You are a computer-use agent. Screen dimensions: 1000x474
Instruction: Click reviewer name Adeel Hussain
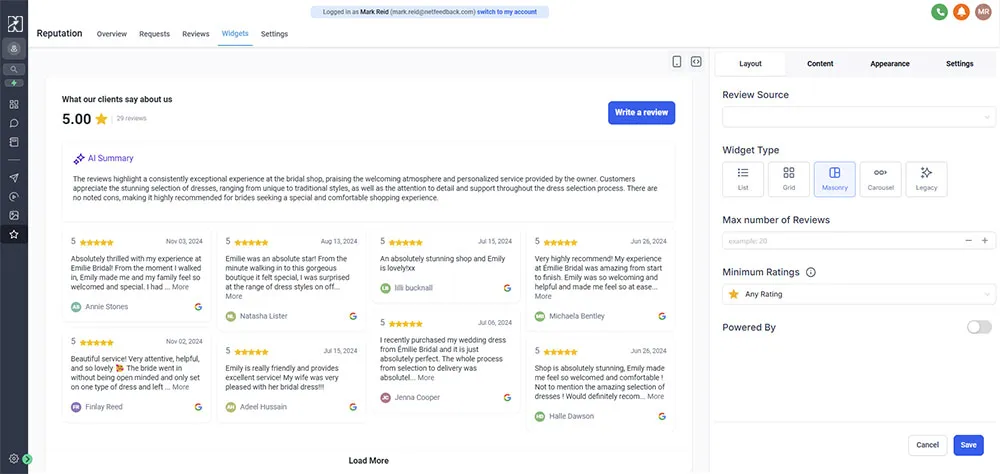click(263, 407)
